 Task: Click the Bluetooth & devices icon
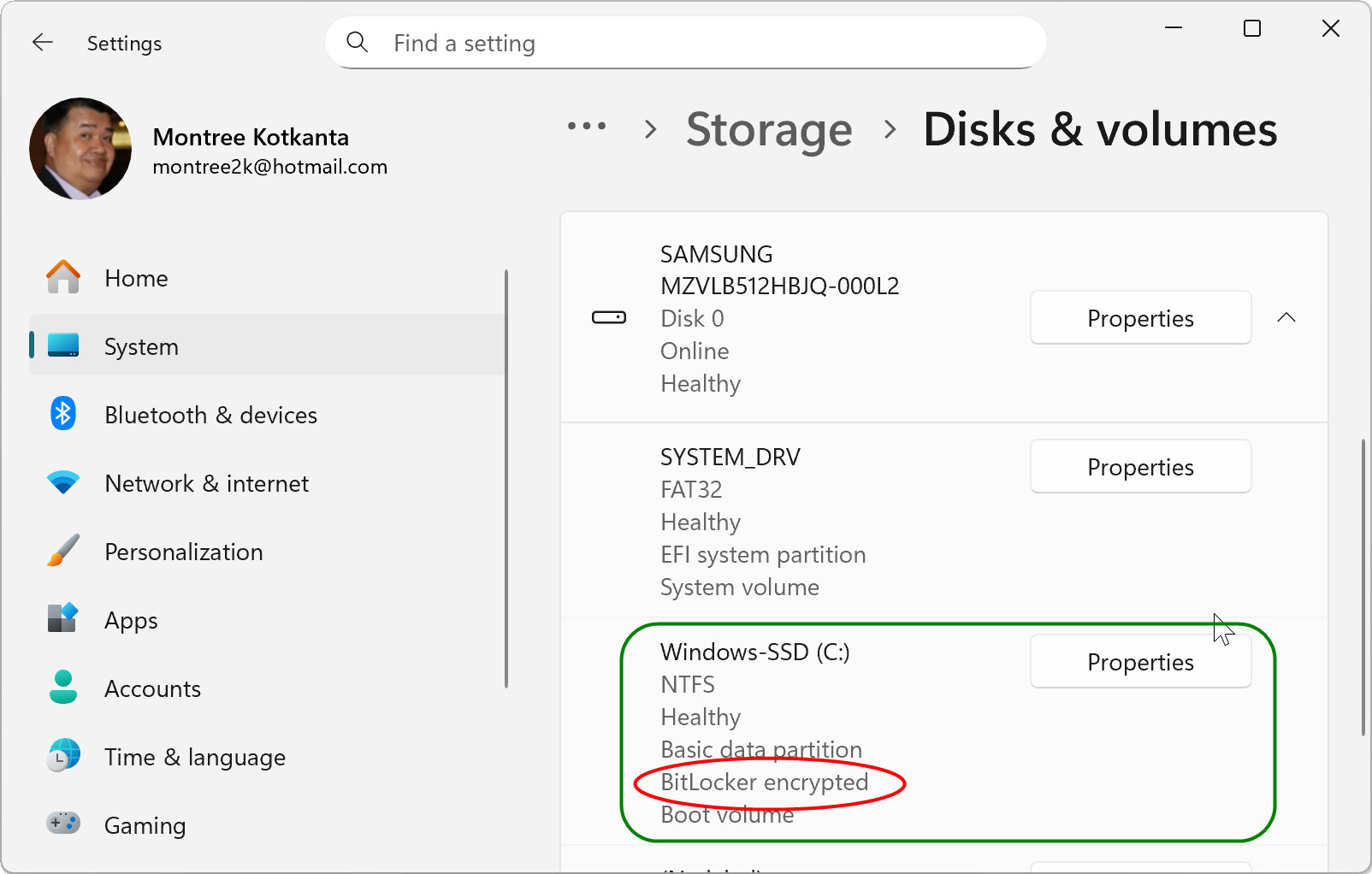[62, 414]
